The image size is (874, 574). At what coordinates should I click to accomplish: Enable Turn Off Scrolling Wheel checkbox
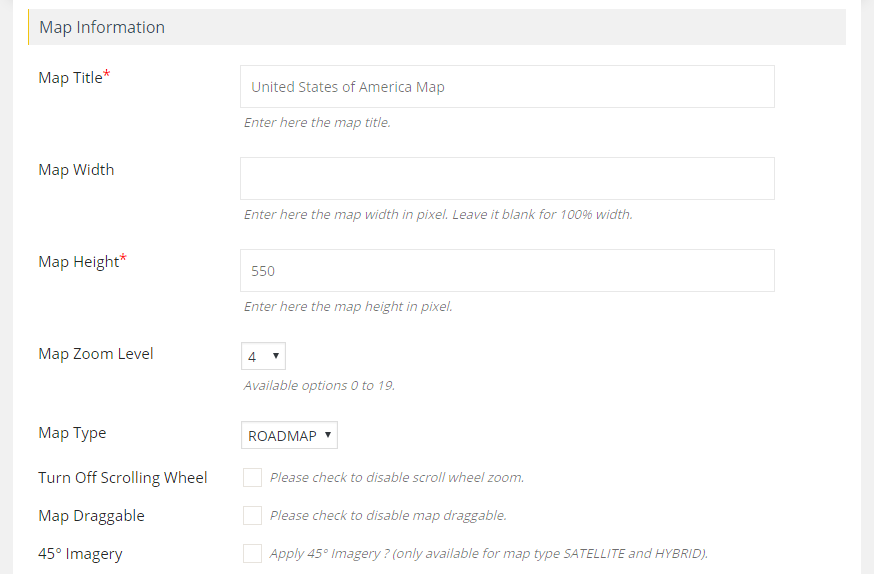[252, 477]
